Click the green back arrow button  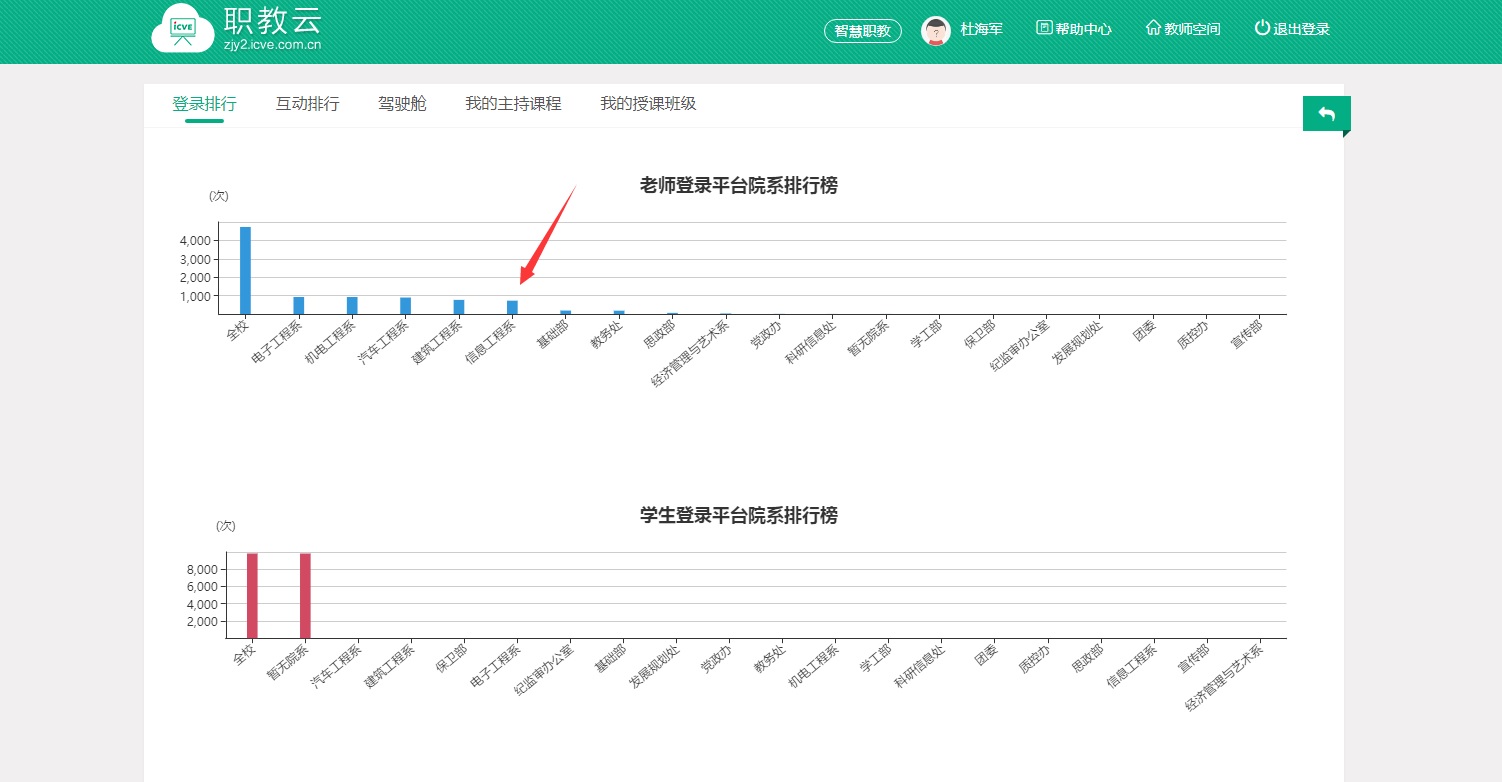pos(1326,114)
